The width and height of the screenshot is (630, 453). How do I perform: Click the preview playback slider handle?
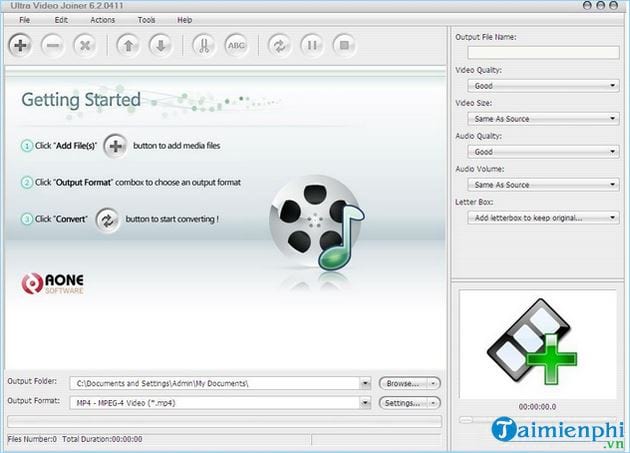(466, 420)
